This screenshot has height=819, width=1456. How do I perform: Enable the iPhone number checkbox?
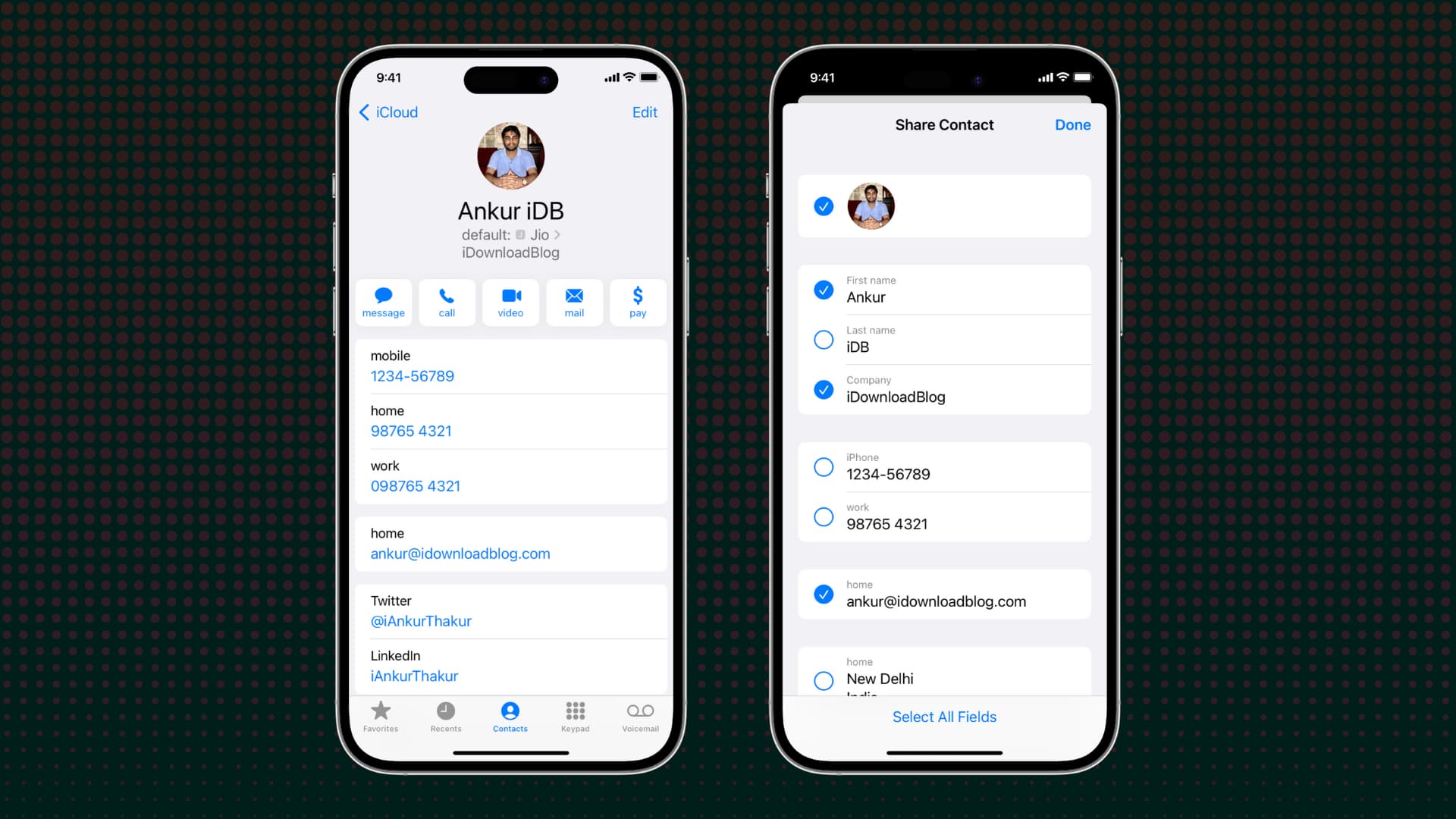[x=824, y=467]
